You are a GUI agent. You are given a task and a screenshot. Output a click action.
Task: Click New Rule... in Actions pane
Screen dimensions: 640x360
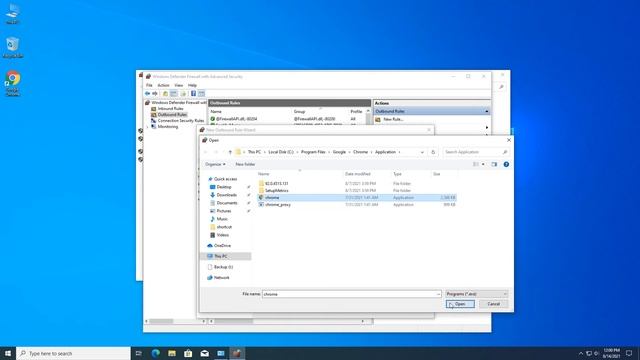[393, 119]
